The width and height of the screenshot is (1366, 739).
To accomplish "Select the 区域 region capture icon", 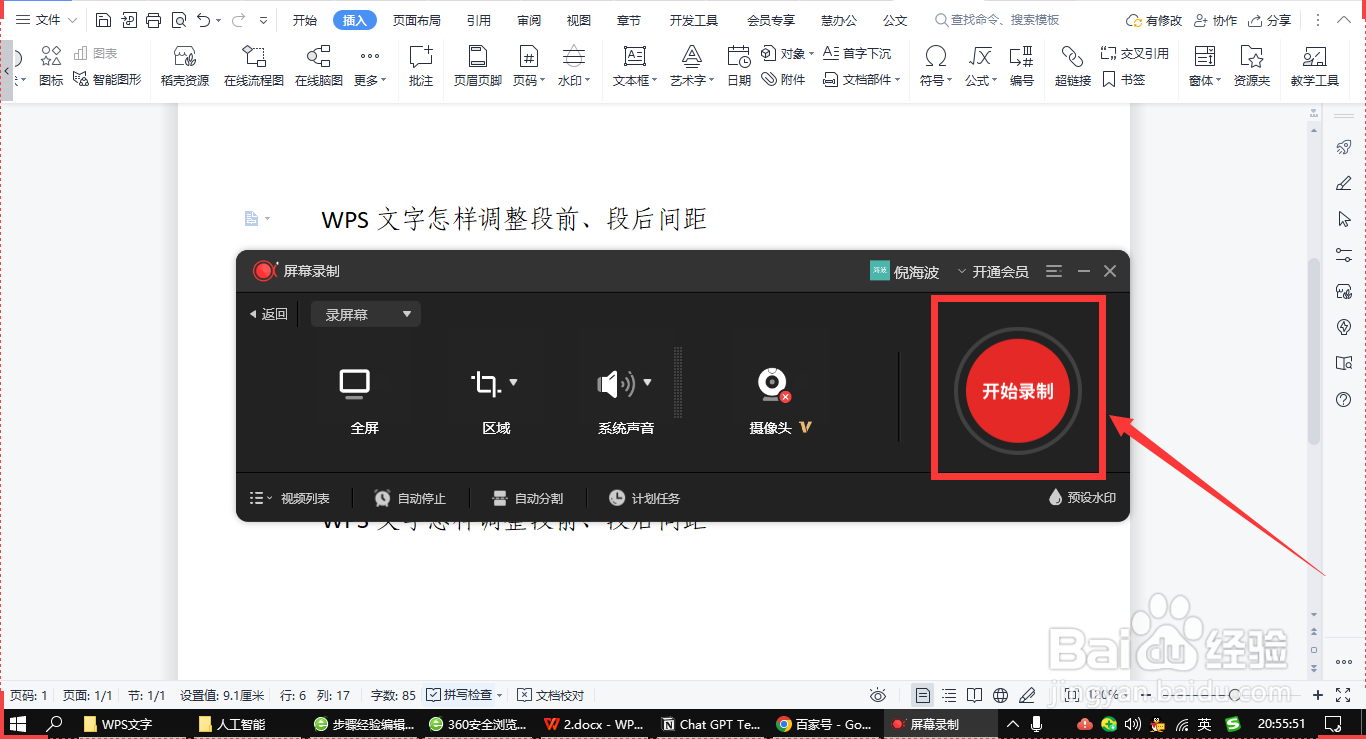I will coord(486,383).
